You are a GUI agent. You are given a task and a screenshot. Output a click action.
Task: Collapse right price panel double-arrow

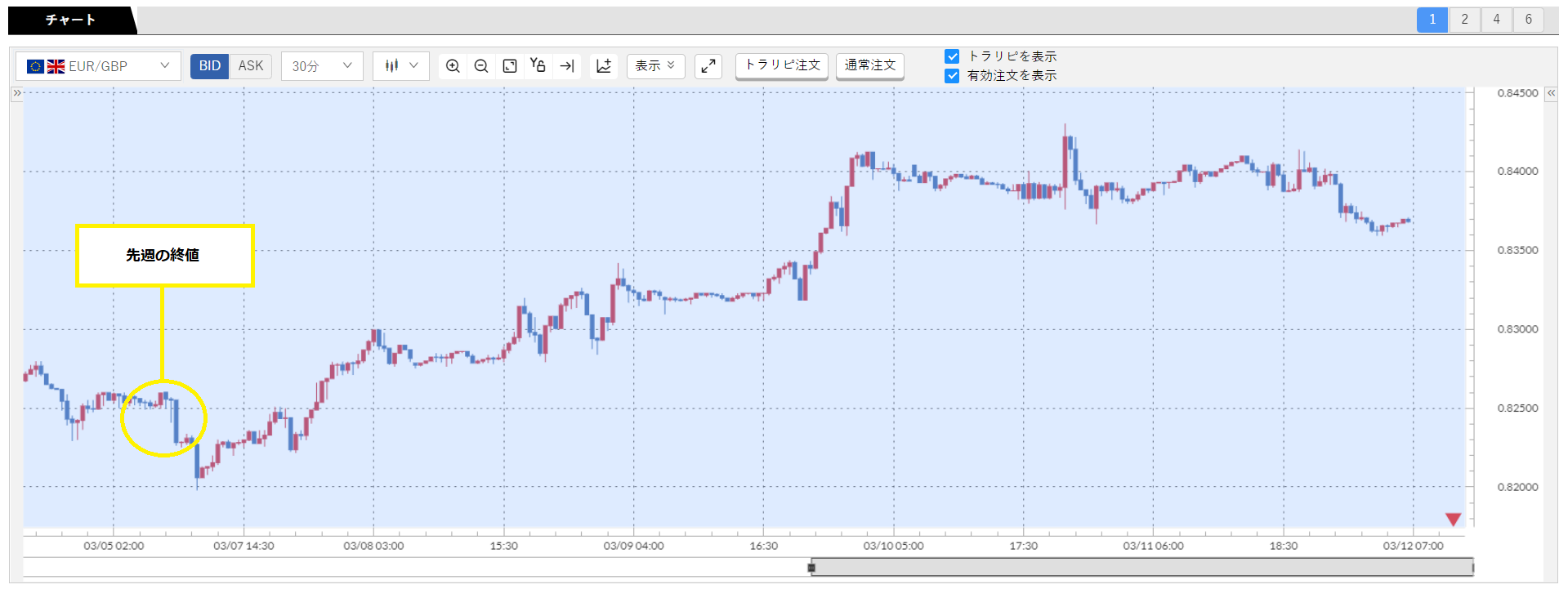coord(1551,93)
